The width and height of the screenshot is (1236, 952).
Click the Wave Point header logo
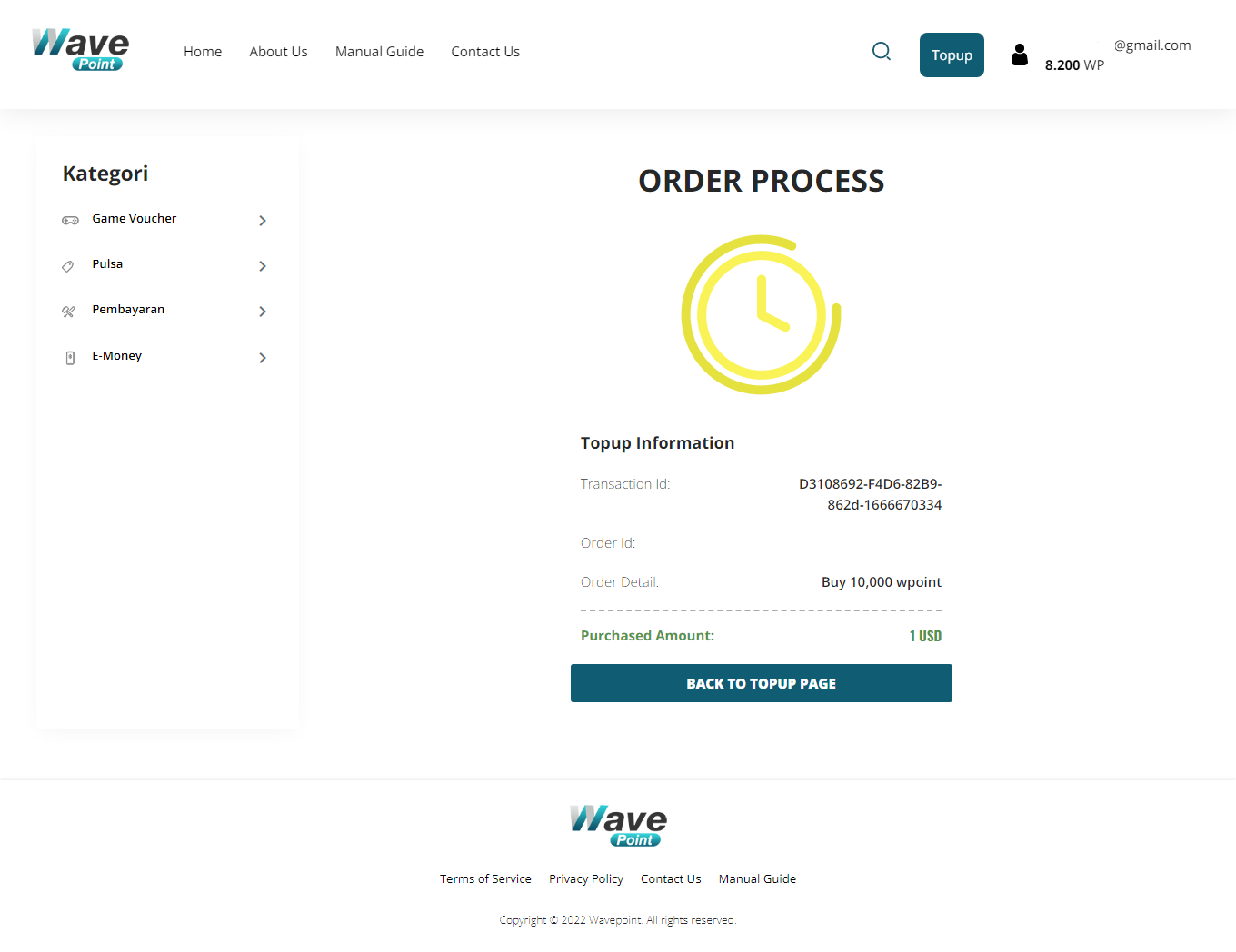[x=80, y=50]
